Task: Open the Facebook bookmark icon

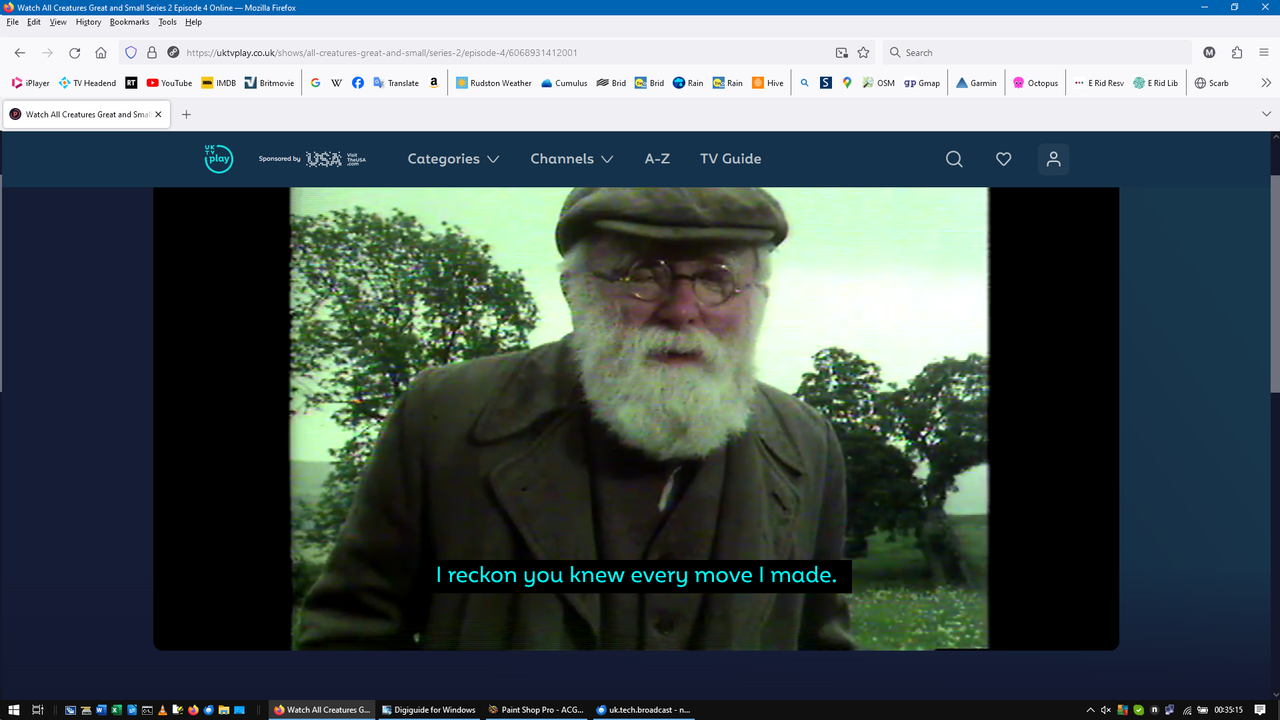Action: [x=358, y=83]
